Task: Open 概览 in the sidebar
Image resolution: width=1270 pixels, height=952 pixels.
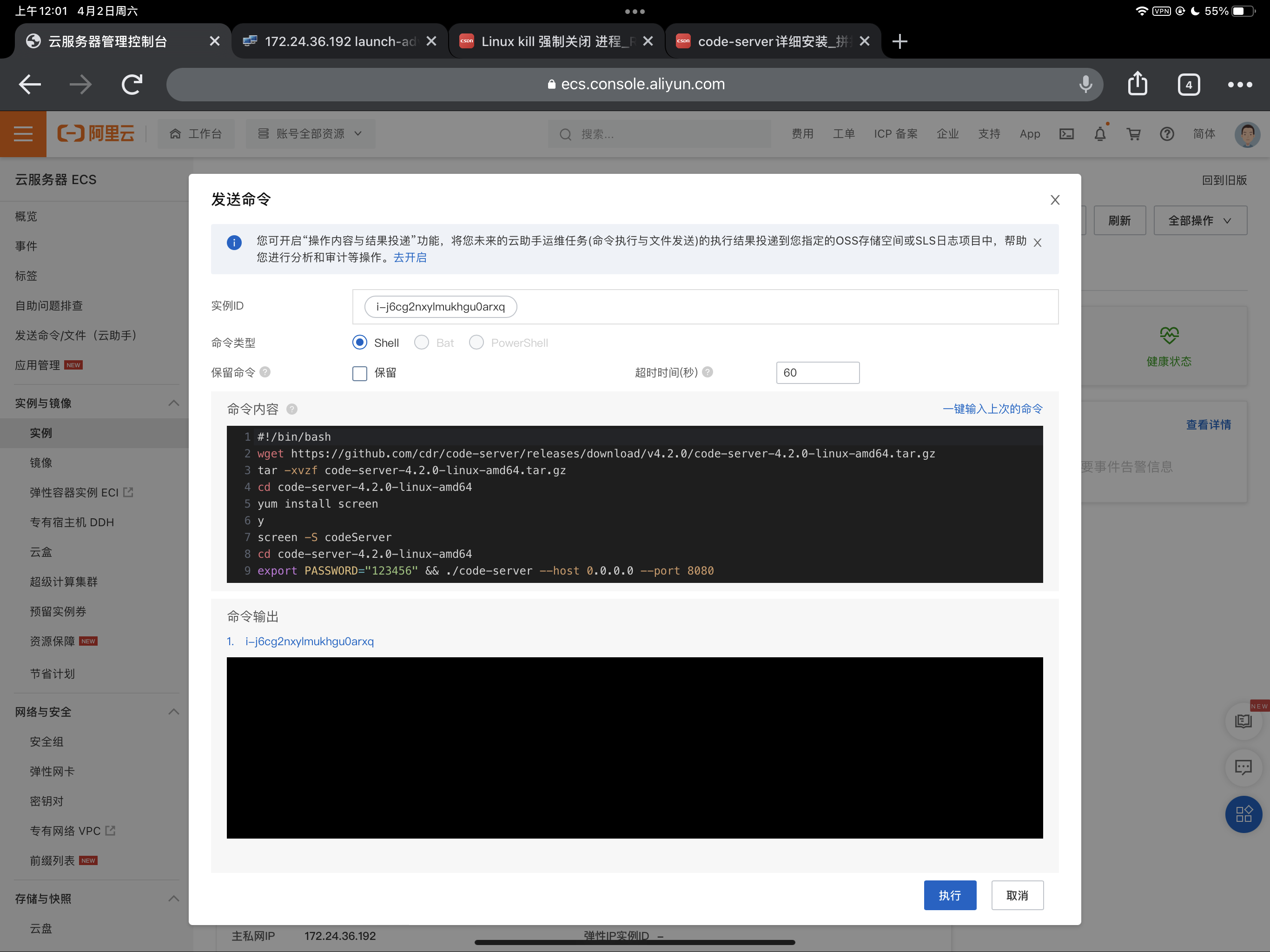Action: (x=26, y=217)
